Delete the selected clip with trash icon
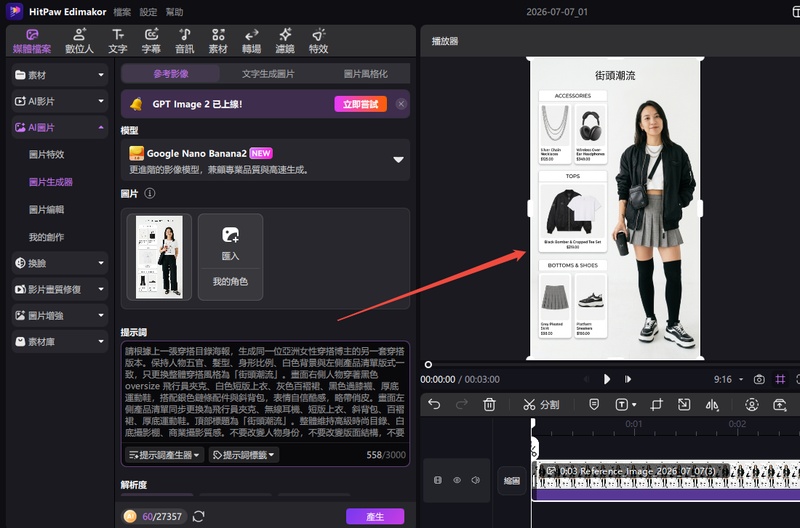Screen dimensions: 800x528 point(489,405)
